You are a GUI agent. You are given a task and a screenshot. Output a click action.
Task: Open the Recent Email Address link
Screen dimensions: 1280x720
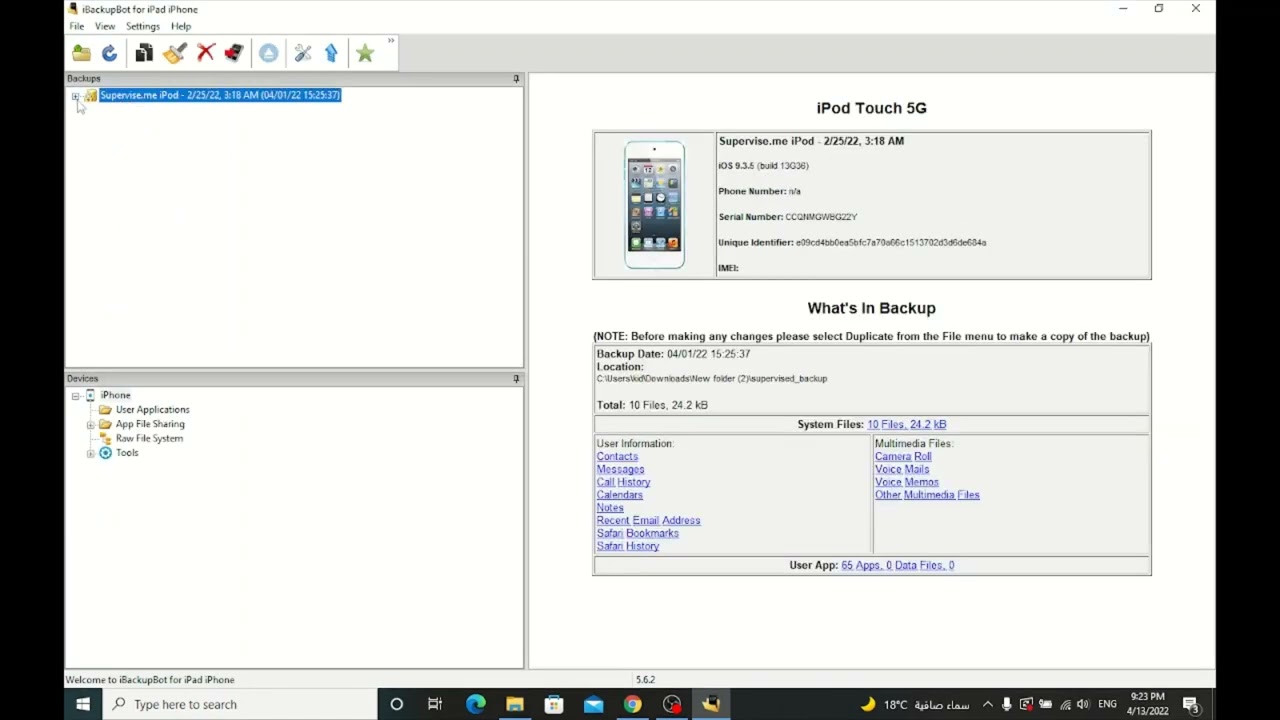[648, 520]
